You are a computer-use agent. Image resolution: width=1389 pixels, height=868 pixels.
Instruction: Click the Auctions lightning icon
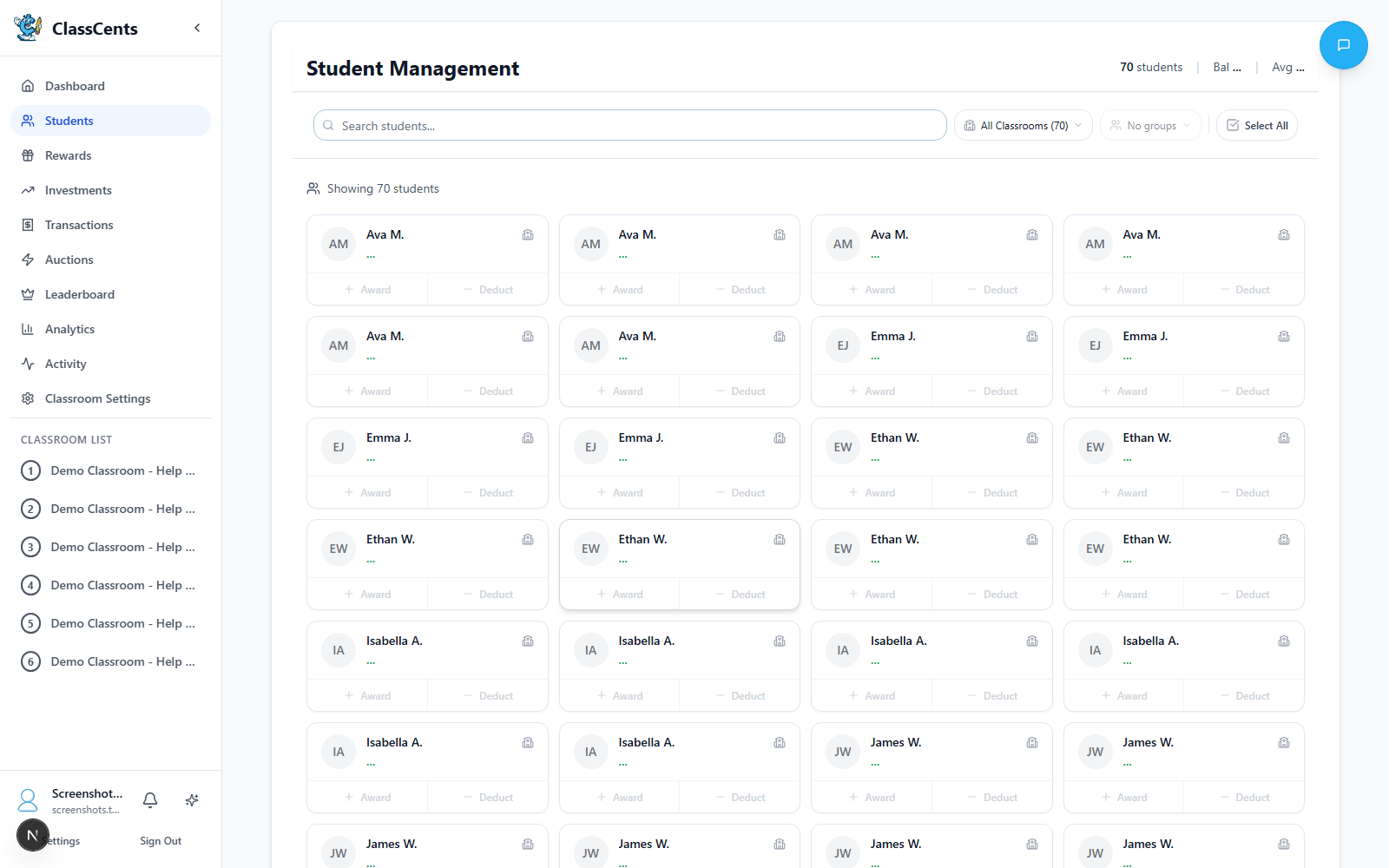click(28, 260)
